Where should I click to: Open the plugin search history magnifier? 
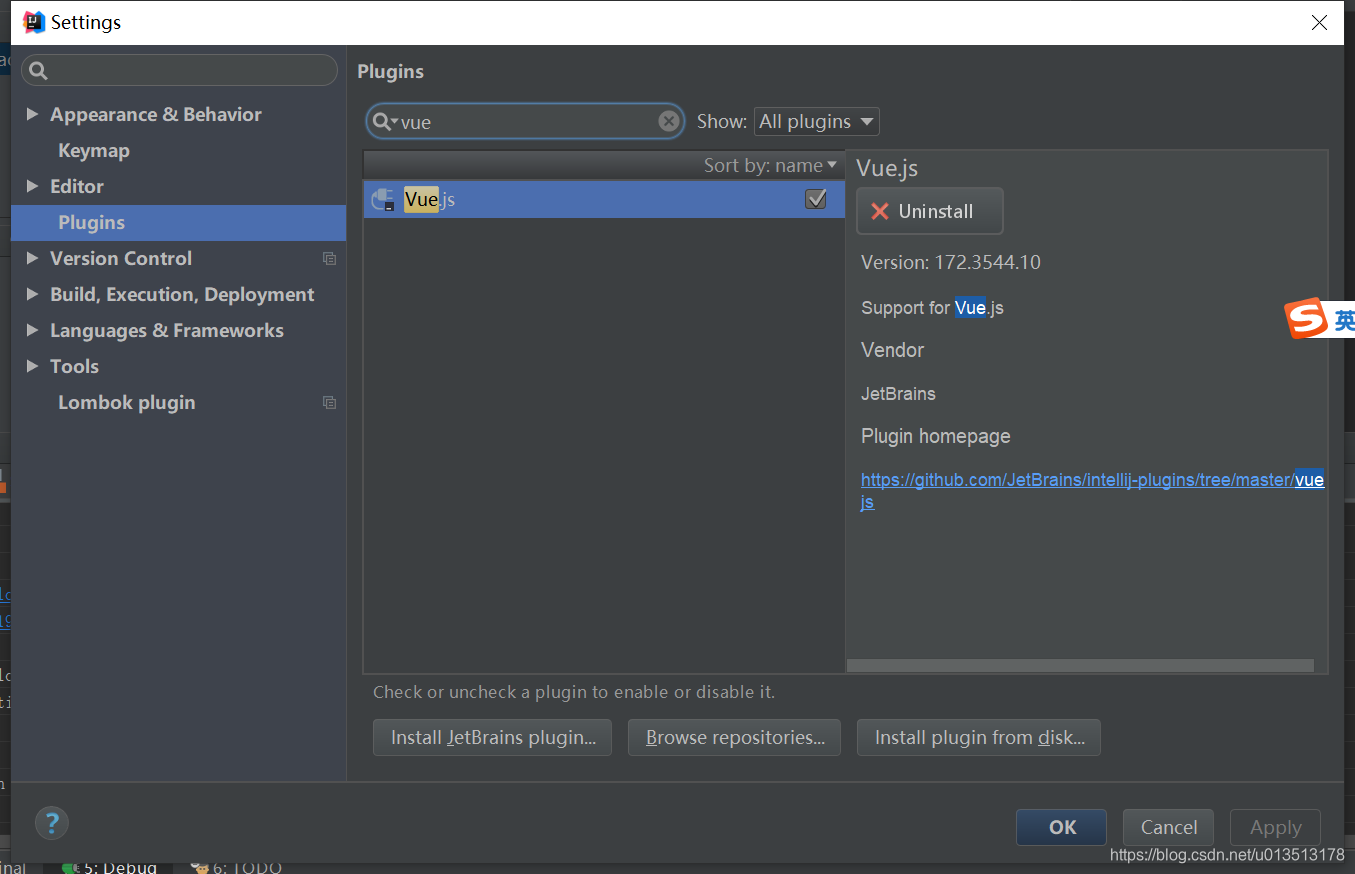click(x=384, y=122)
